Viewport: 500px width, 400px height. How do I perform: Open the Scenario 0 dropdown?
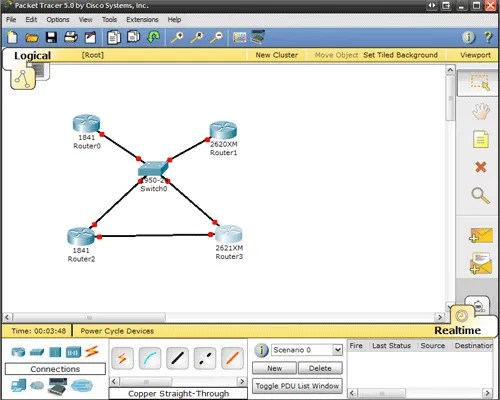tap(307, 350)
